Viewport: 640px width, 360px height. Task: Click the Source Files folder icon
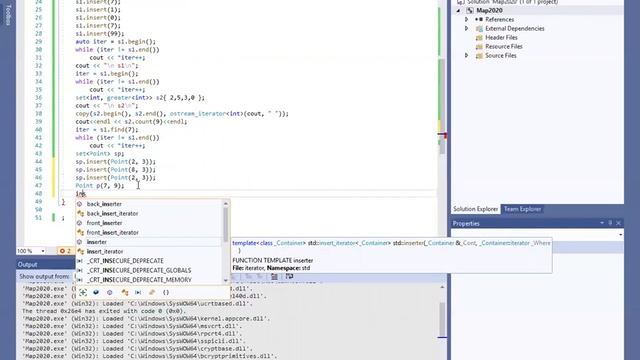coord(479,56)
